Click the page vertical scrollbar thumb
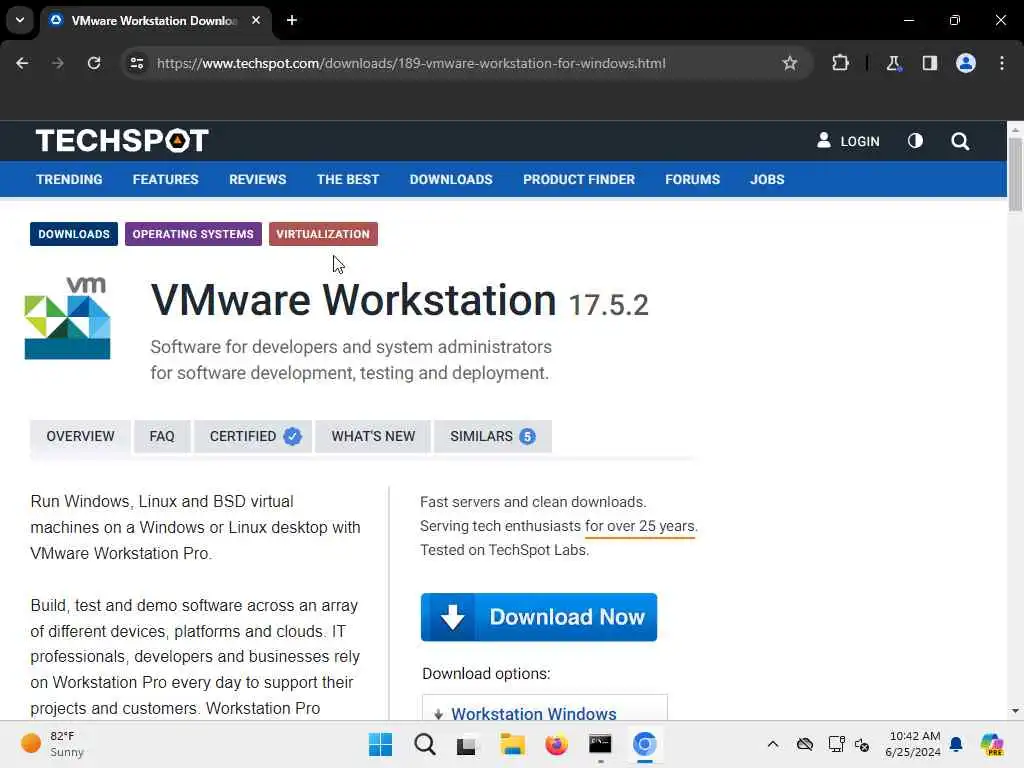This screenshot has height=768, width=1024. (1015, 175)
